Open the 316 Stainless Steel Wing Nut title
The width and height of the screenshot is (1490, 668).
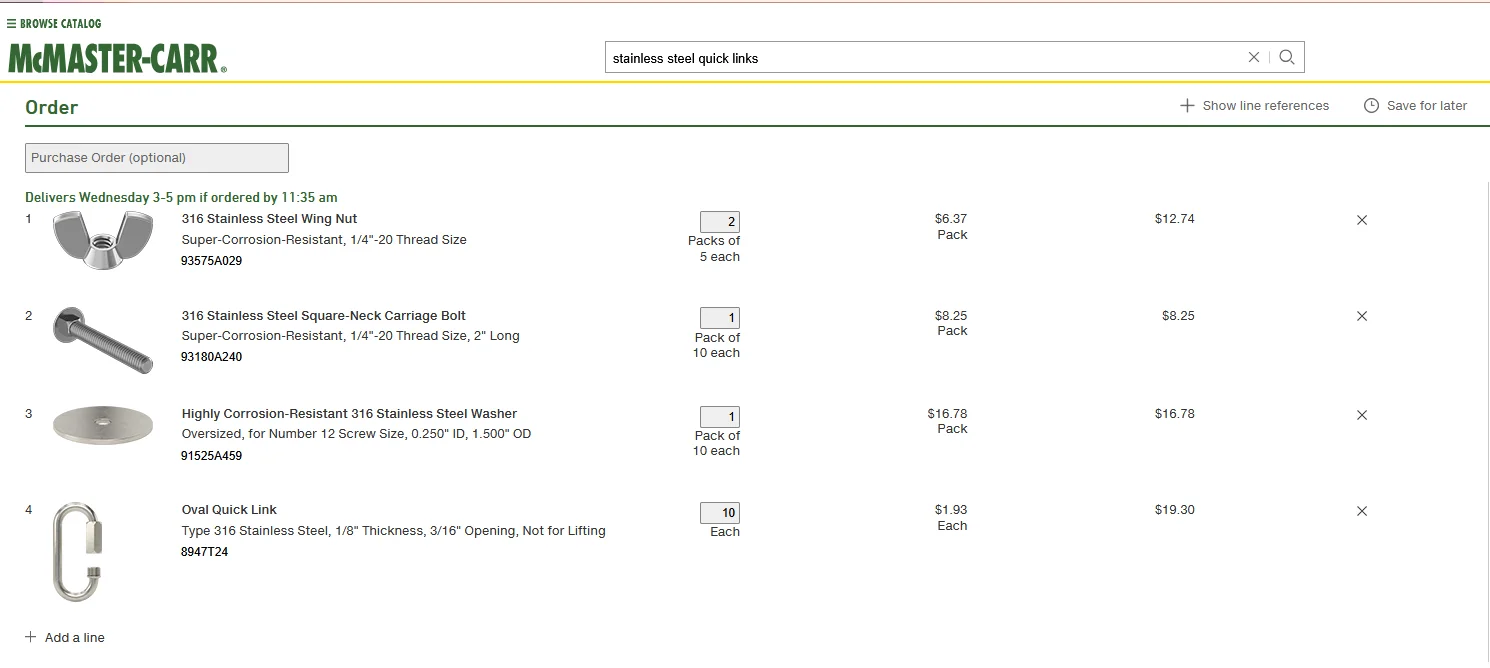tap(269, 219)
